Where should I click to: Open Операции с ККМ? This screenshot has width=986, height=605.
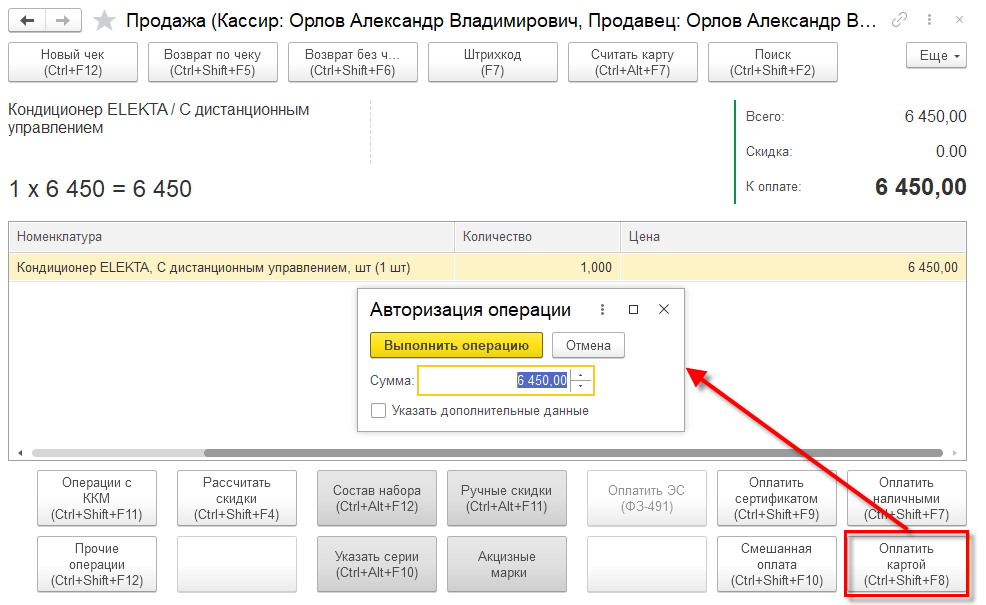[x=97, y=499]
